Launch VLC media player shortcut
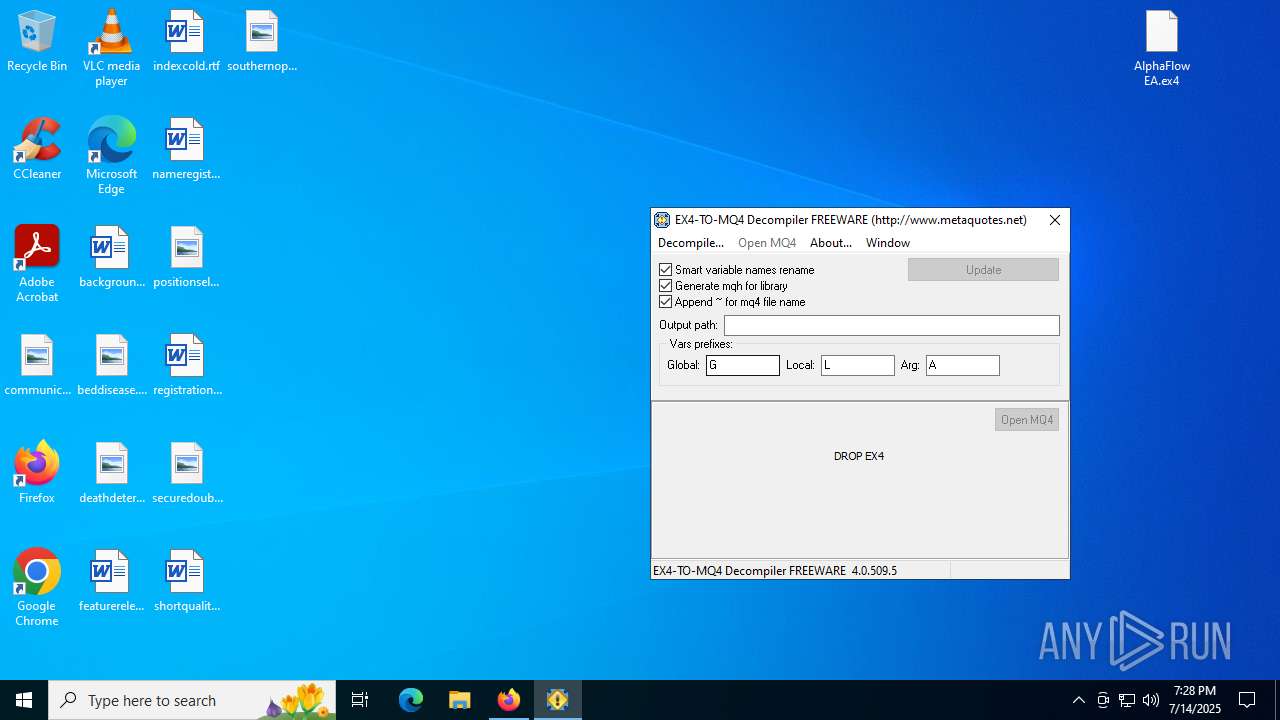The height and width of the screenshot is (720, 1280). [x=111, y=48]
